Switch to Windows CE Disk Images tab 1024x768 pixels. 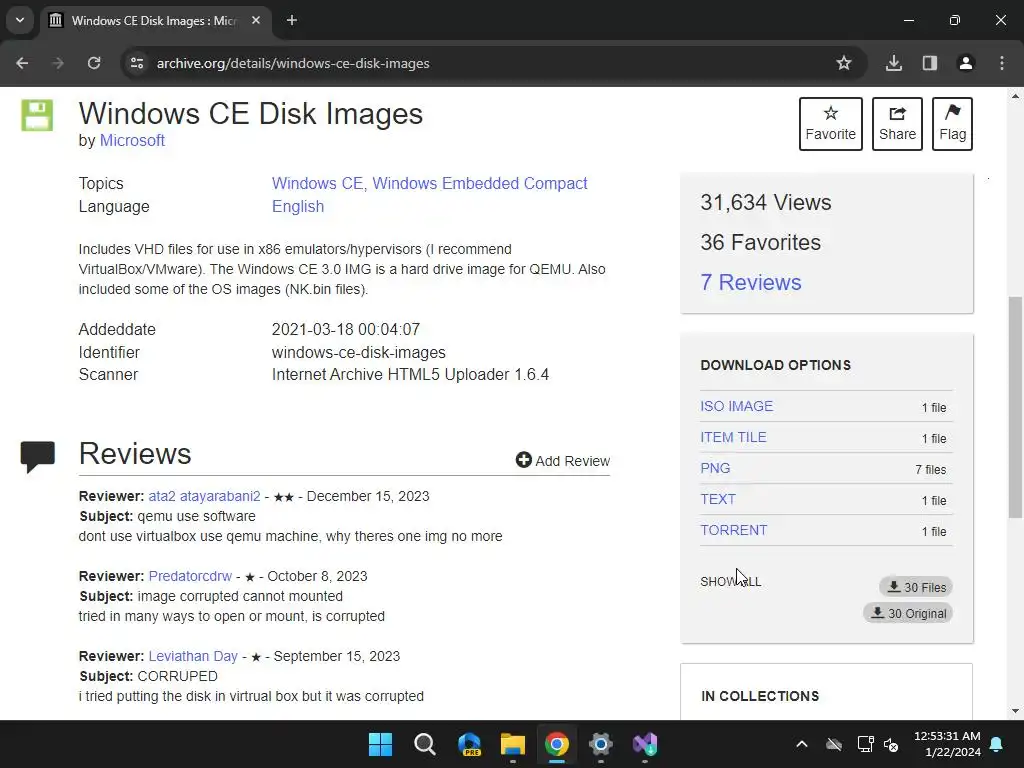(155, 20)
